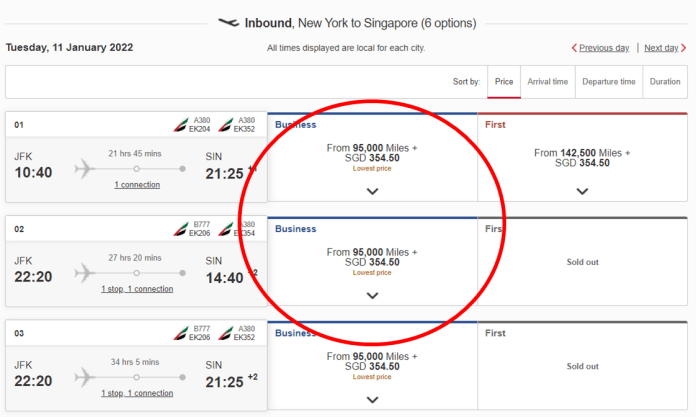Click the Emirates logo beside EK204
The image size is (696, 417).
coord(180,125)
